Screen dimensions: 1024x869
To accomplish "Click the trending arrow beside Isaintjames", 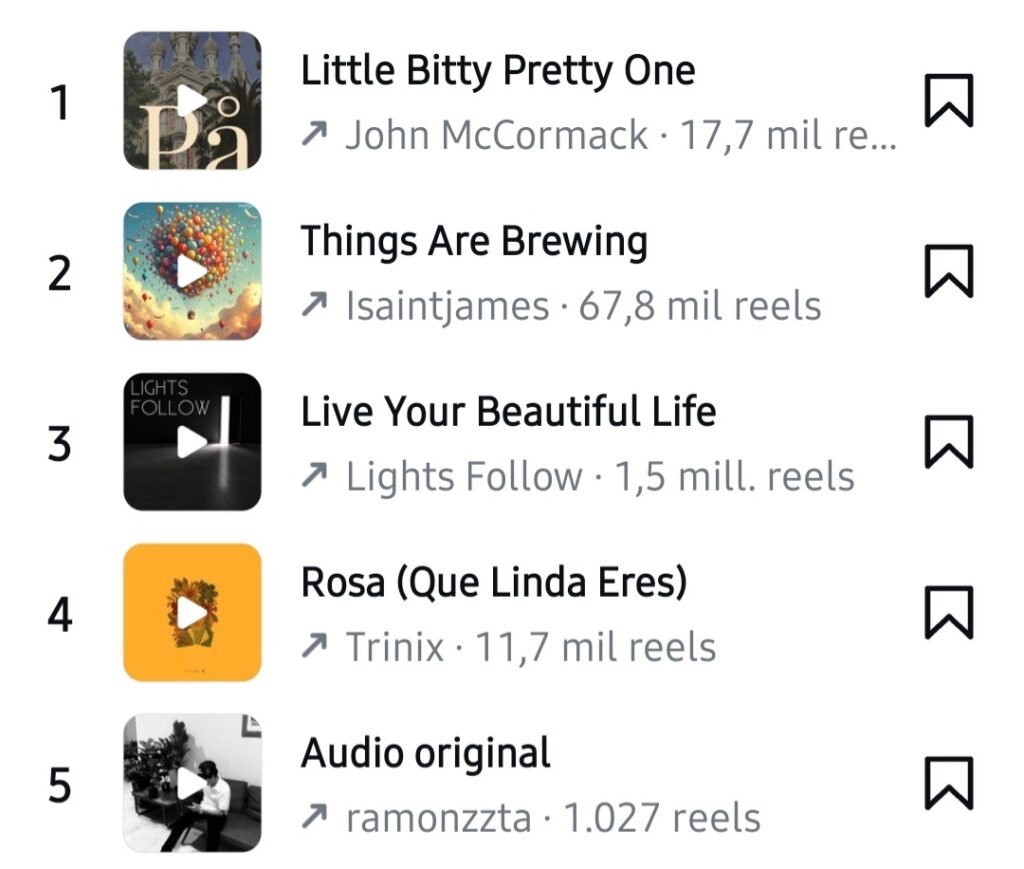I will pos(315,306).
